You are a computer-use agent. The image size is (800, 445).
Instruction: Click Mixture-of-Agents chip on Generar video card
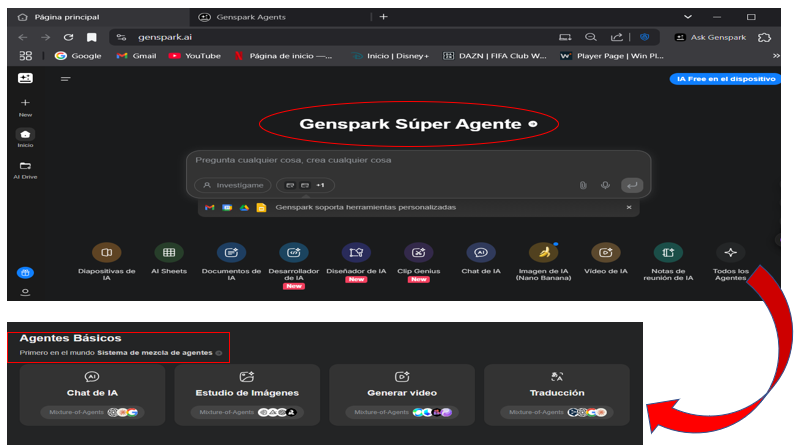(402, 412)
